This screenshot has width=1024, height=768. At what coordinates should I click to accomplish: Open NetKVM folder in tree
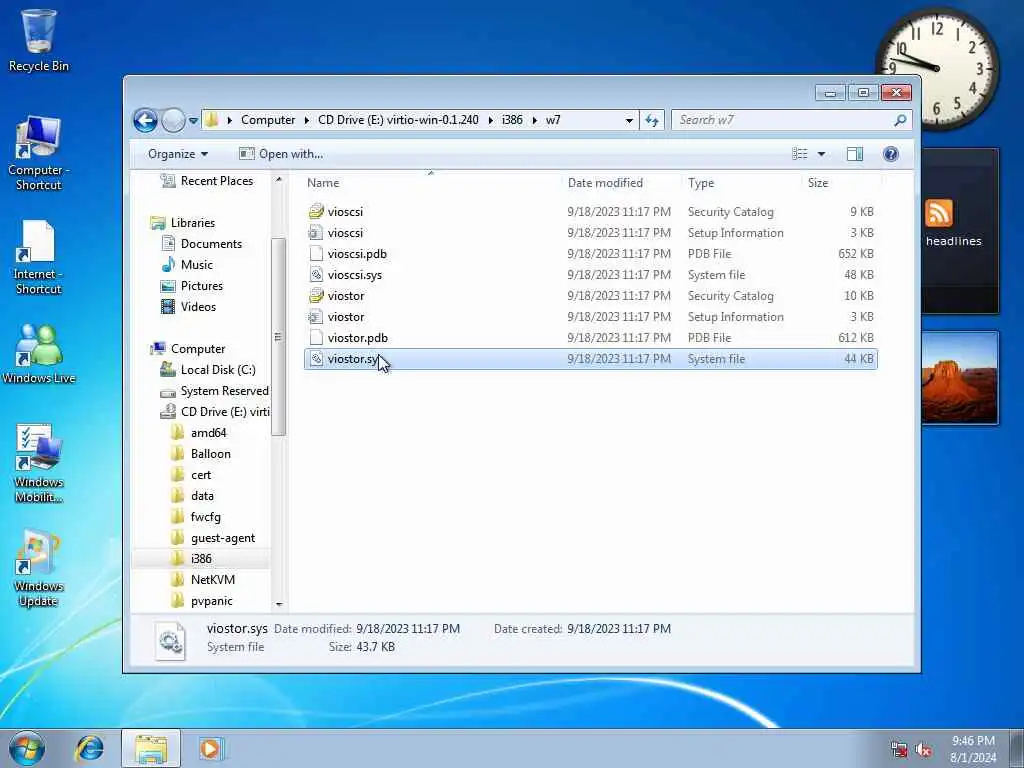(x=202, y=580)
